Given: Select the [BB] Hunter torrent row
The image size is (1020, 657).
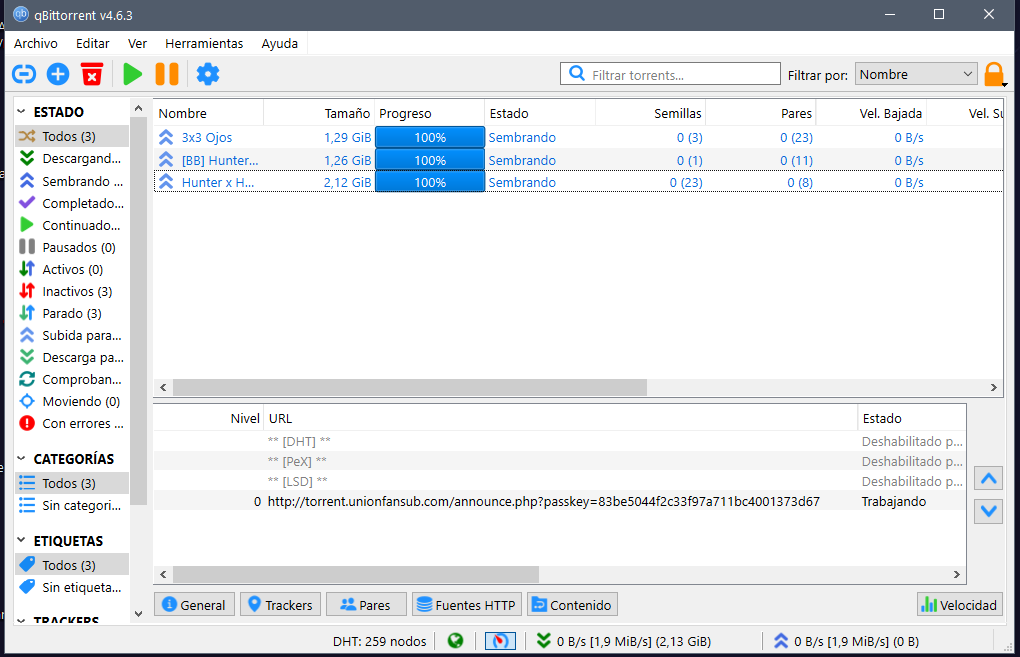Looking at the screenshot, I should (x=578, y=160).
